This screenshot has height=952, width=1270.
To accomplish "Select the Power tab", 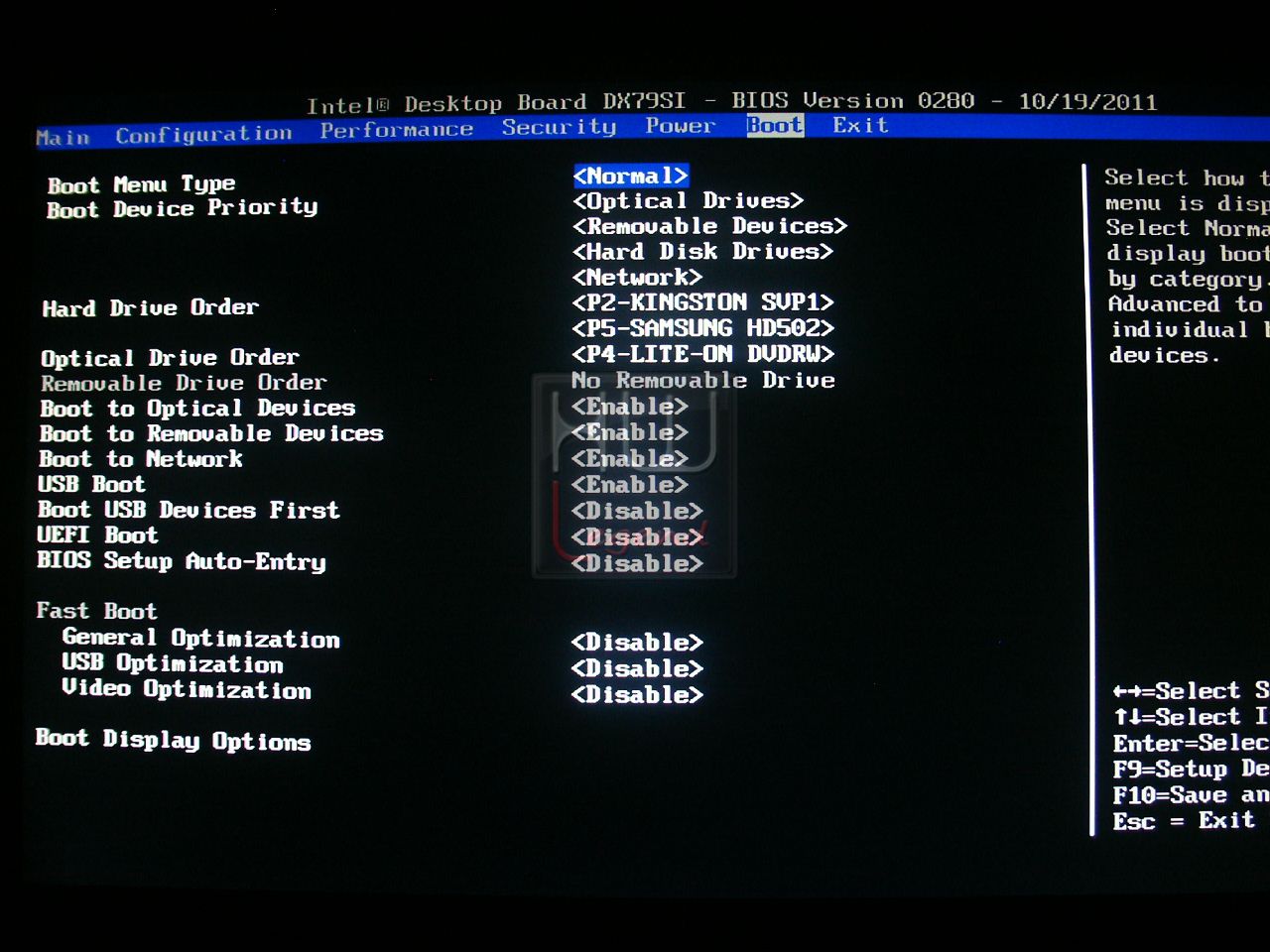I will click(680, 125).
